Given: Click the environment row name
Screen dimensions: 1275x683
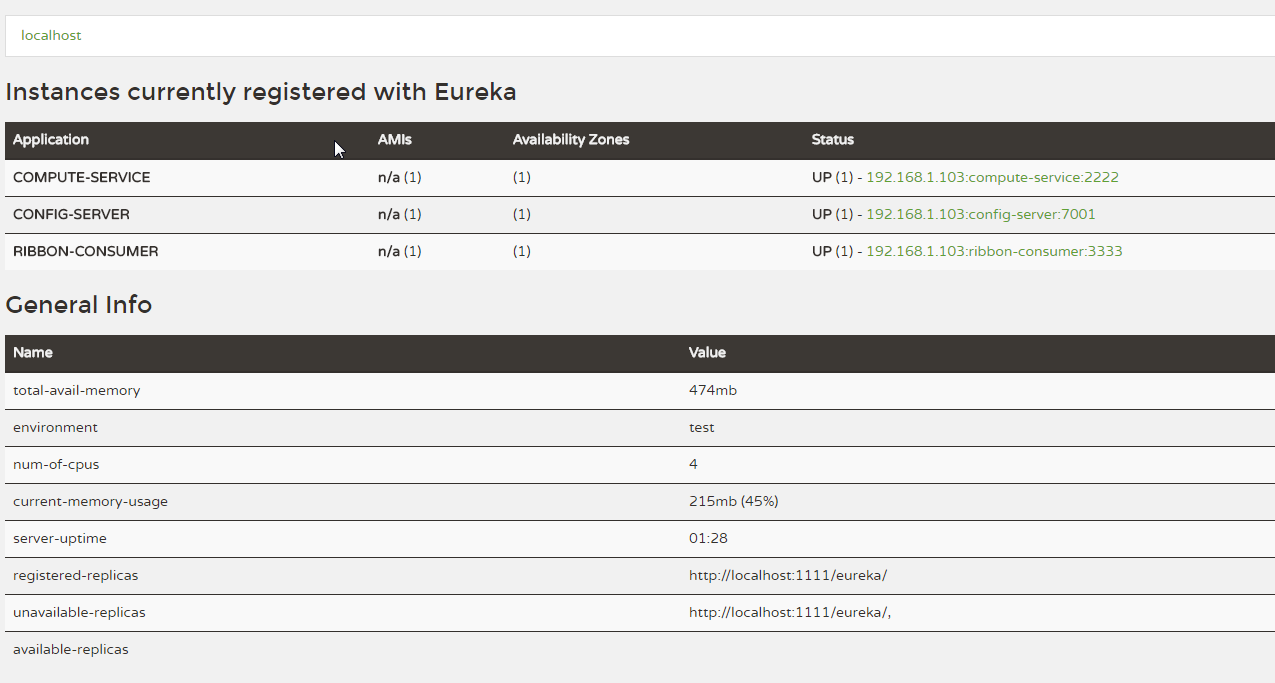Looking at the screenshot, I should [x=56, y=427].
